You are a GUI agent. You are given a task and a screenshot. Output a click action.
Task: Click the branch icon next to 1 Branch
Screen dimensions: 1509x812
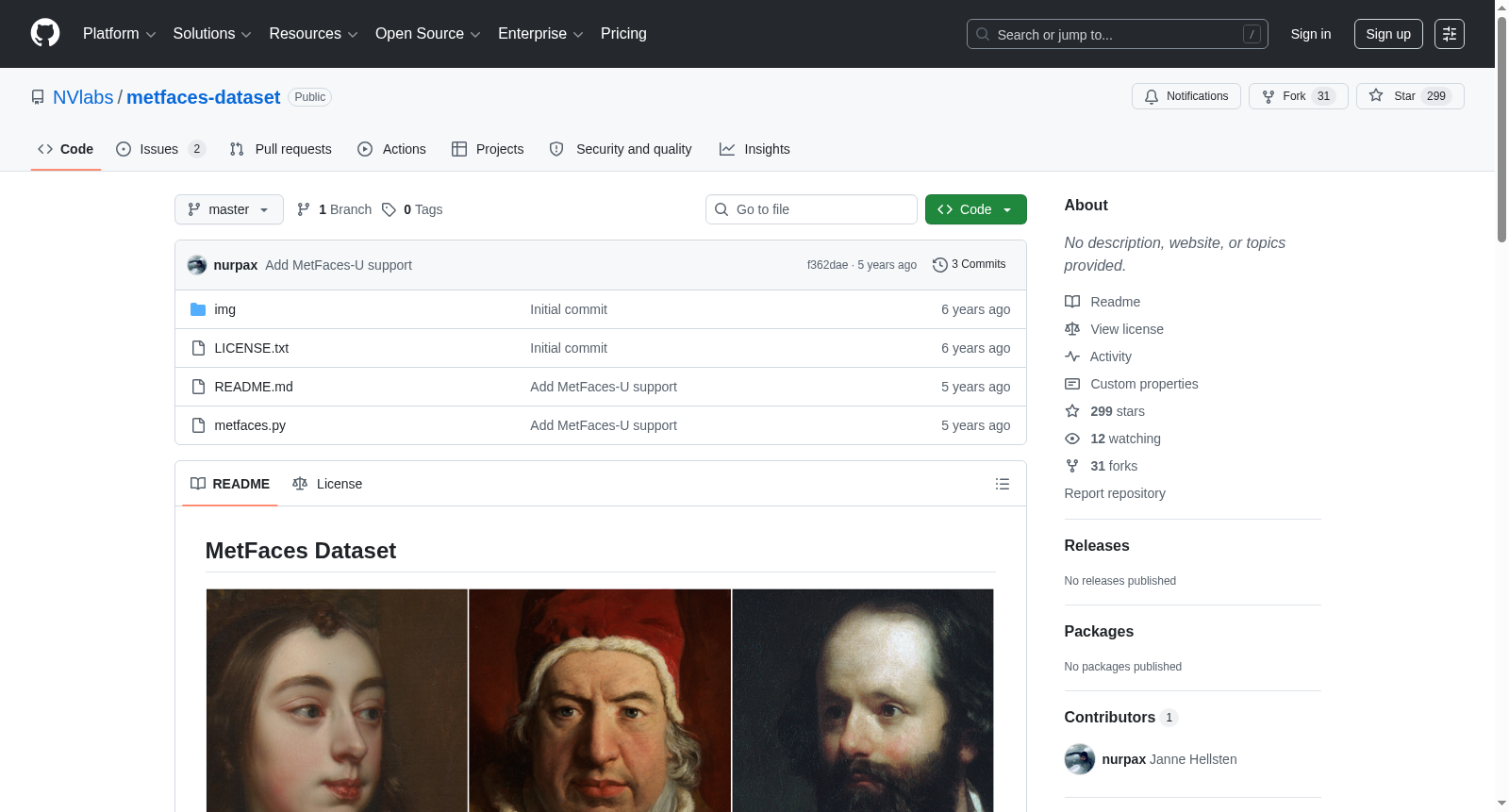pyautogui.click(x=304, y=209)
